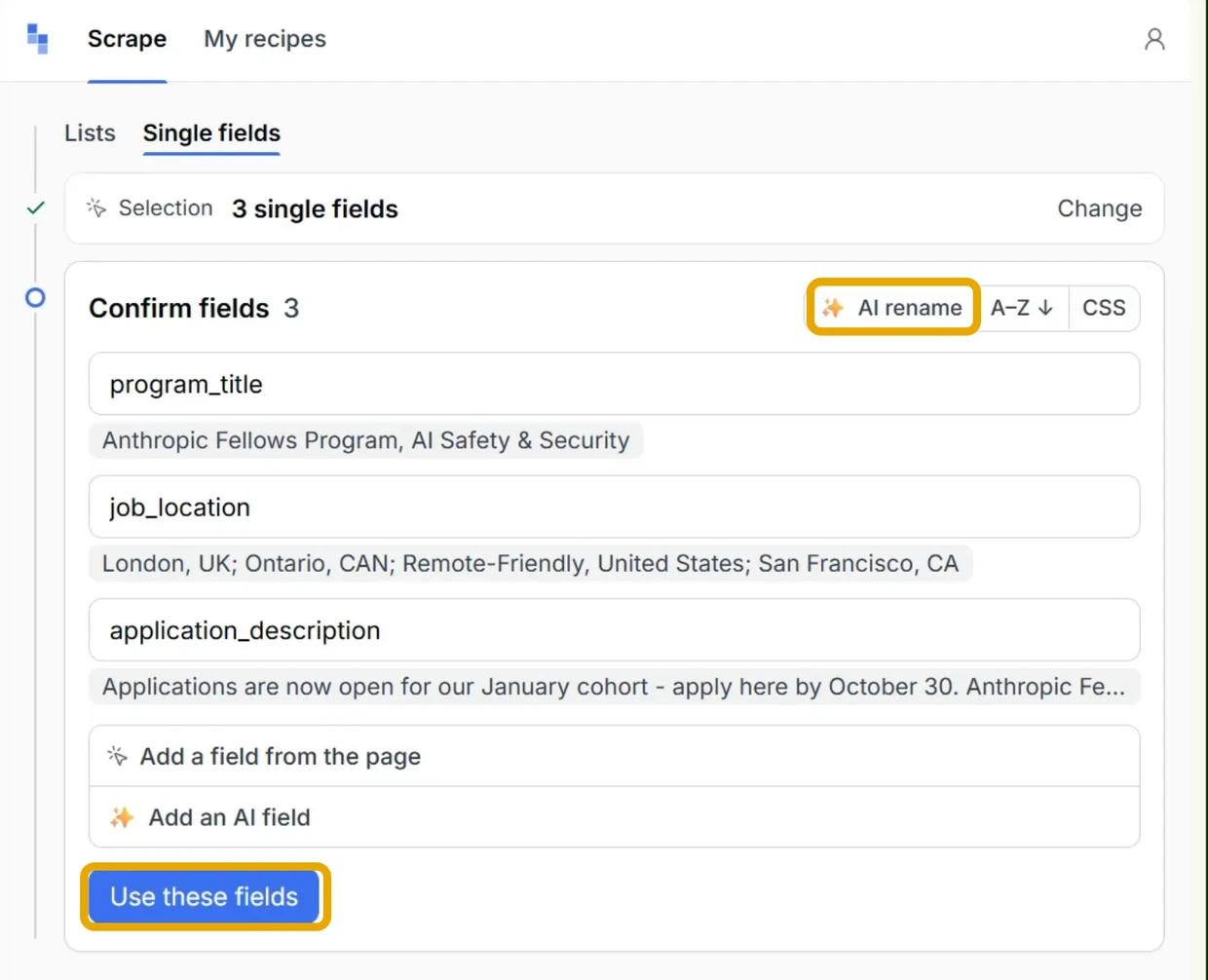1208x980 pixels.
Task: Edit the application_description field name
Action: tap(614, 630)
